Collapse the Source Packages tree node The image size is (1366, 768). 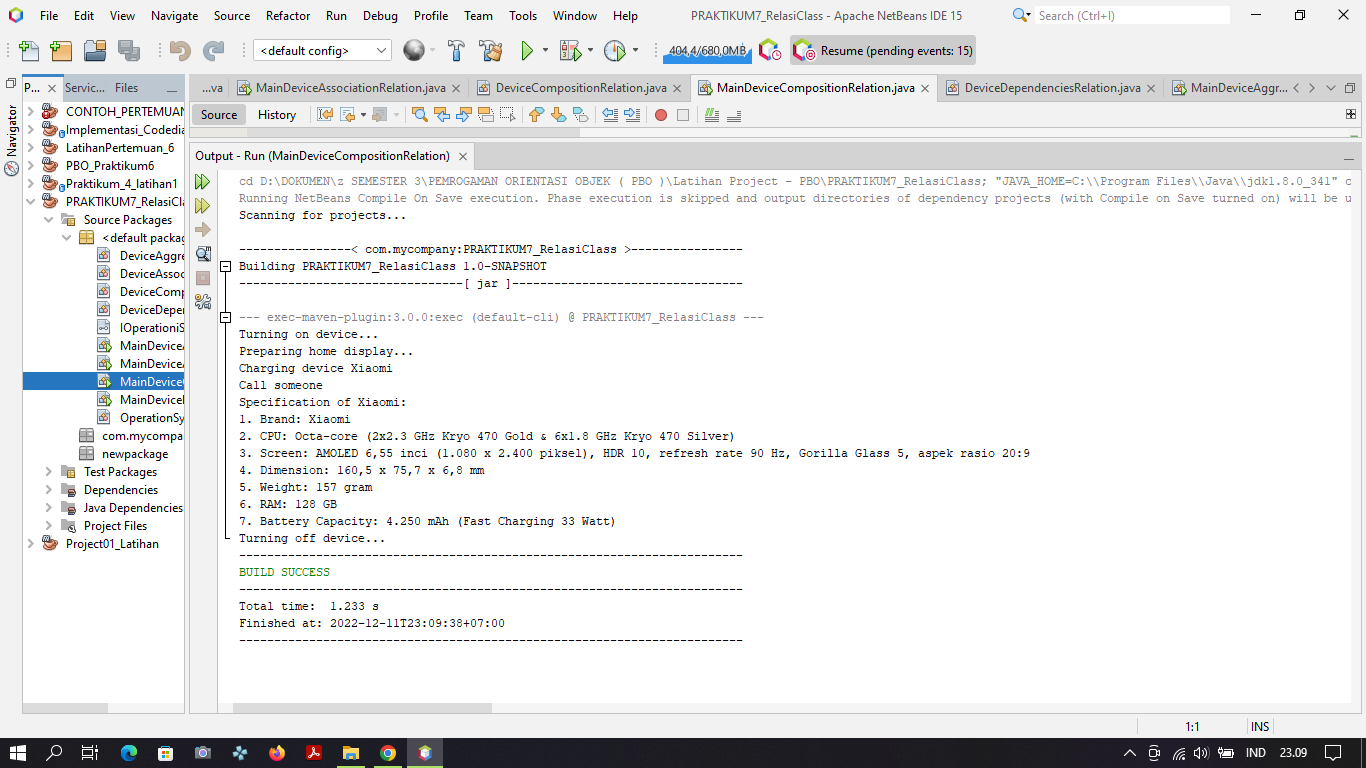point(48,220)
